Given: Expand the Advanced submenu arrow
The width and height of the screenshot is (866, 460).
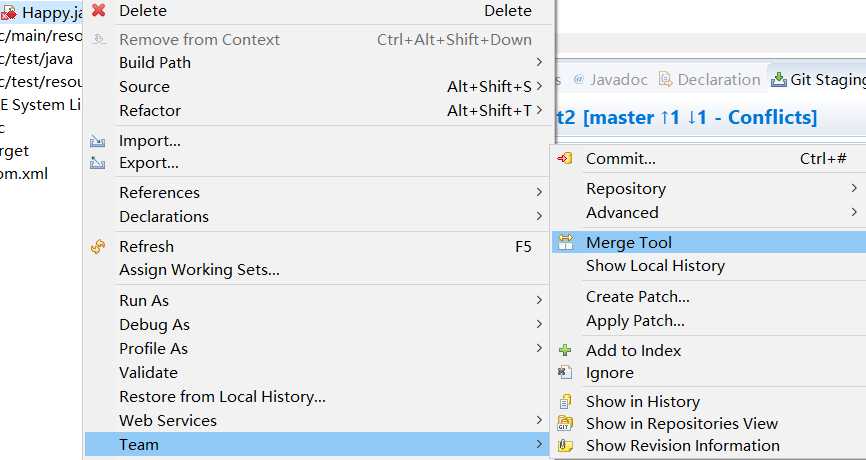Looking at the screenshot, I should tap(854, 212).
